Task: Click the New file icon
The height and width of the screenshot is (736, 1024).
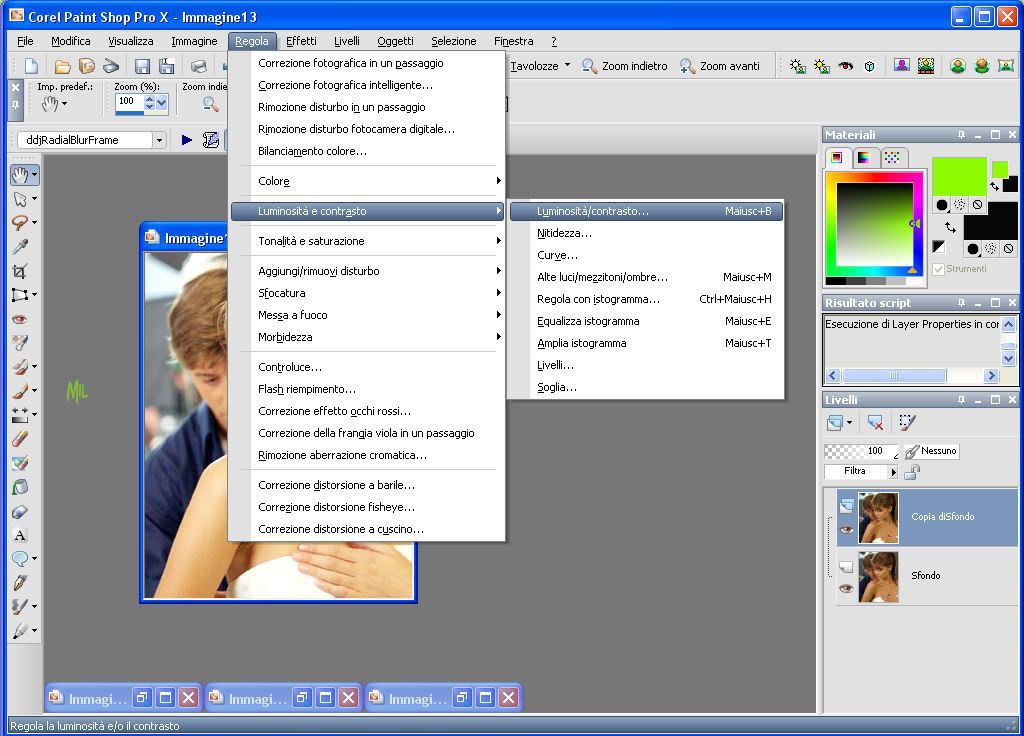Action: click(31, 66)
